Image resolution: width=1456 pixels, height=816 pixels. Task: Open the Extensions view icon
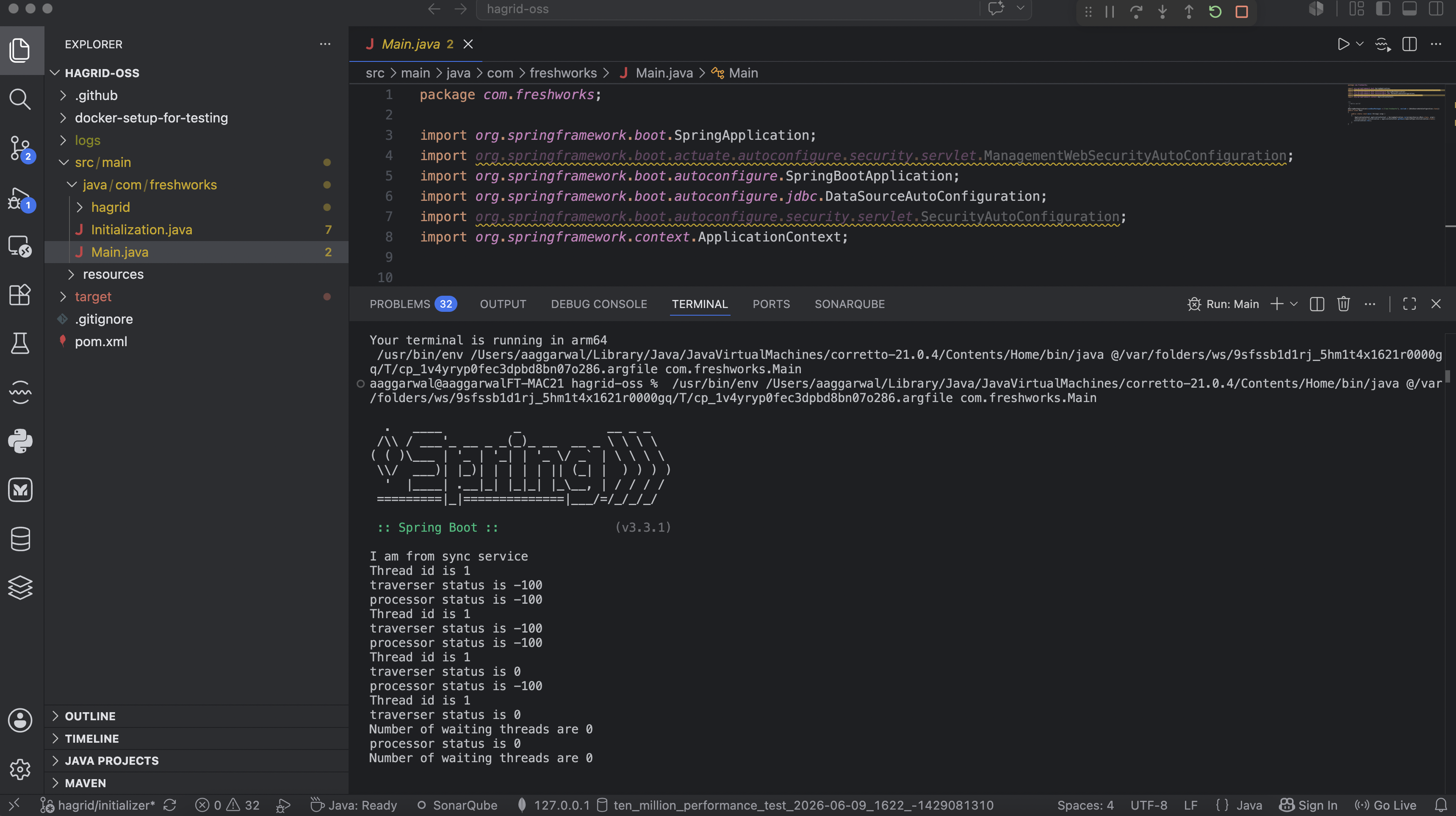pos(20,294)
